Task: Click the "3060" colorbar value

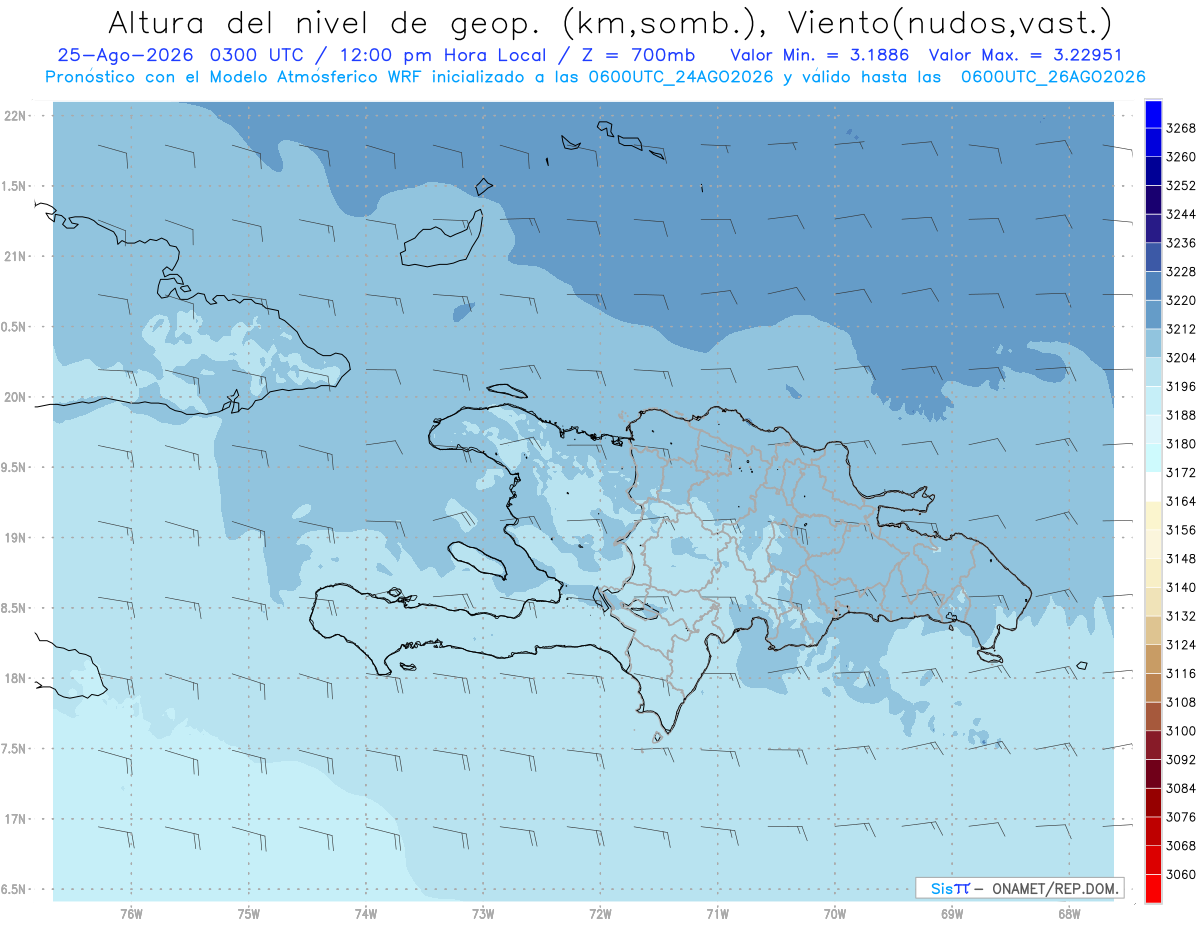Action: (1181, 874)
